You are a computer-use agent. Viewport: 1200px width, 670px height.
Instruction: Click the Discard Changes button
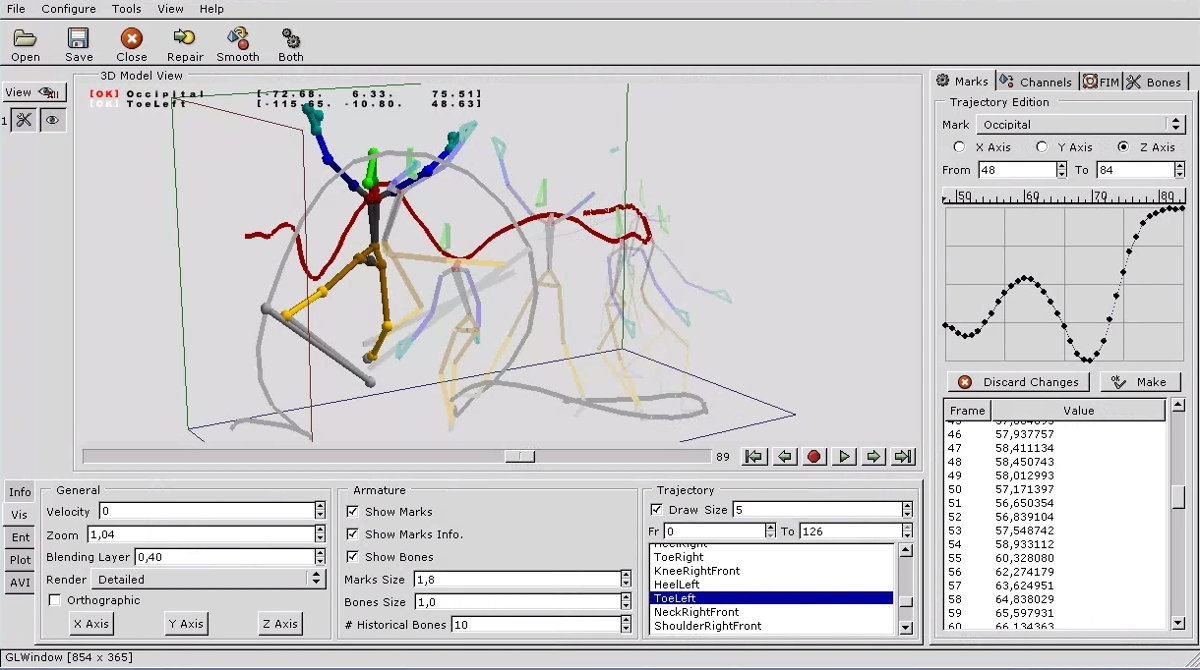coord(1019,382)
